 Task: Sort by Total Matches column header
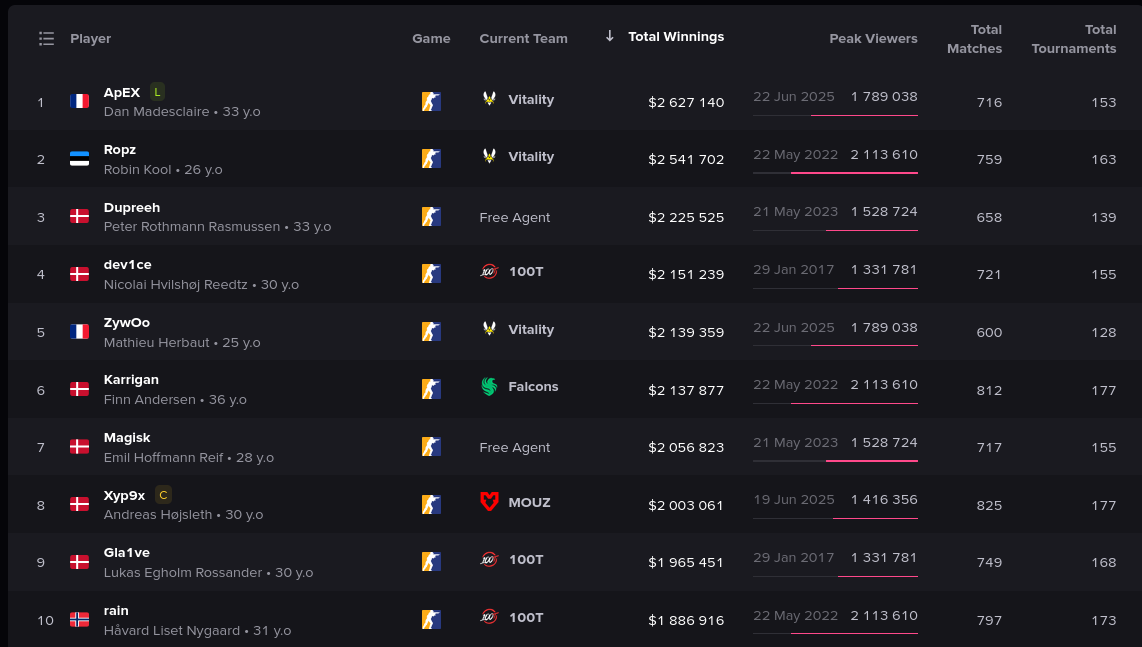[x=974, y=39]
